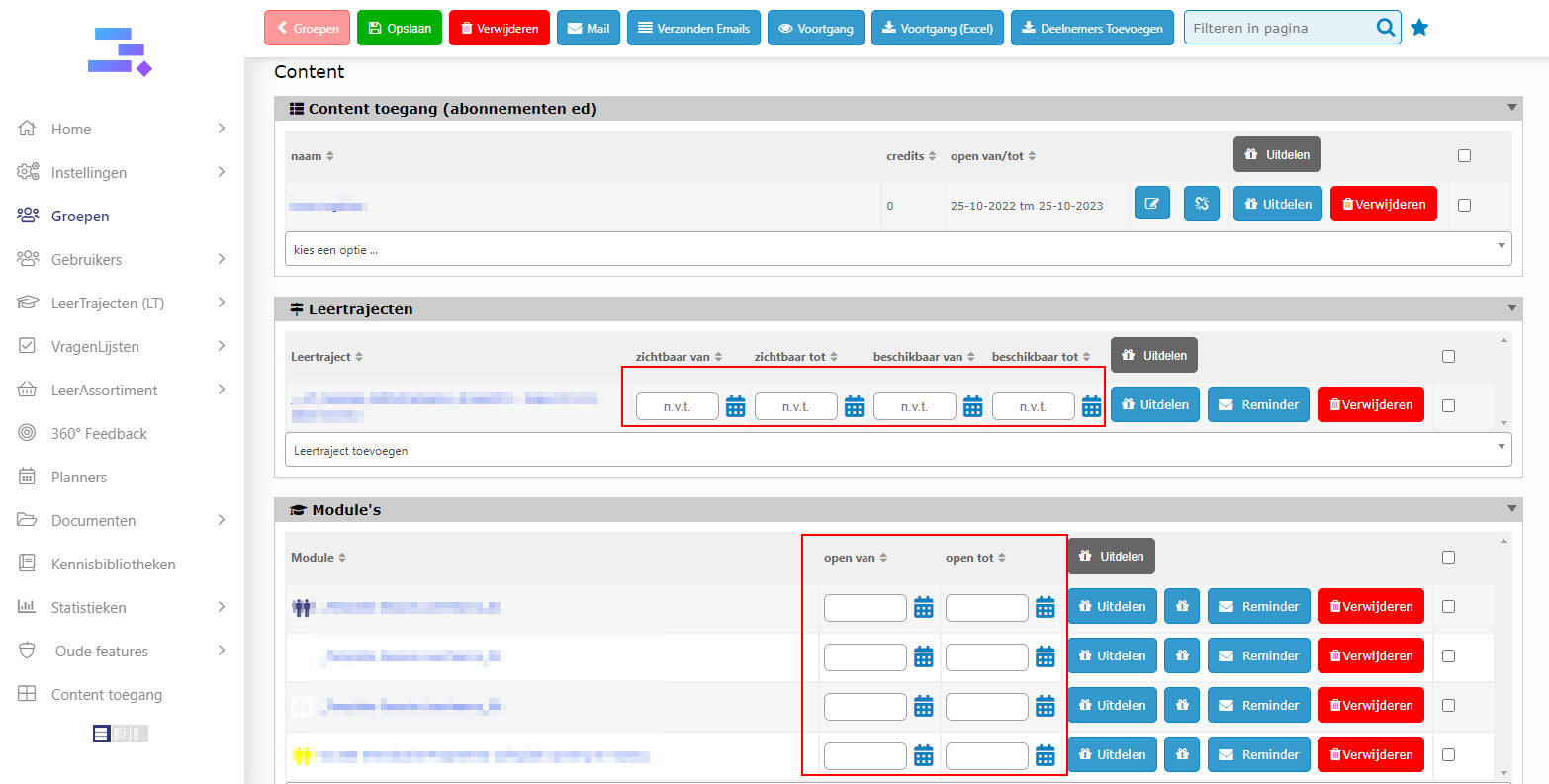Tick checkbox of the first module row
Image resolution: width=1549 pixels, height=784 pixels.
(x=1448, y=606)
